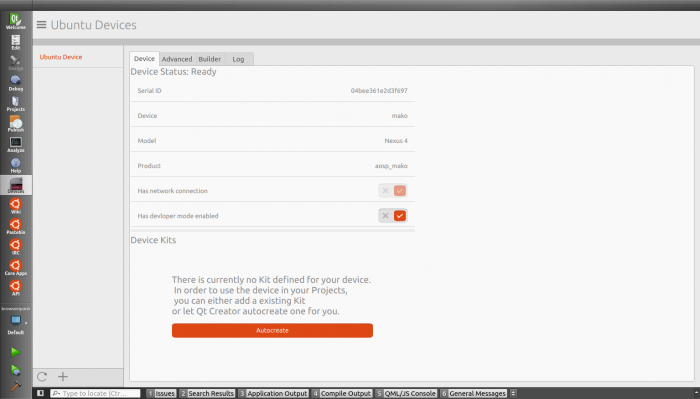Viewport: 700px width, 399px height.
Task: Open the Compile Output pane
Action: point(342,393)
